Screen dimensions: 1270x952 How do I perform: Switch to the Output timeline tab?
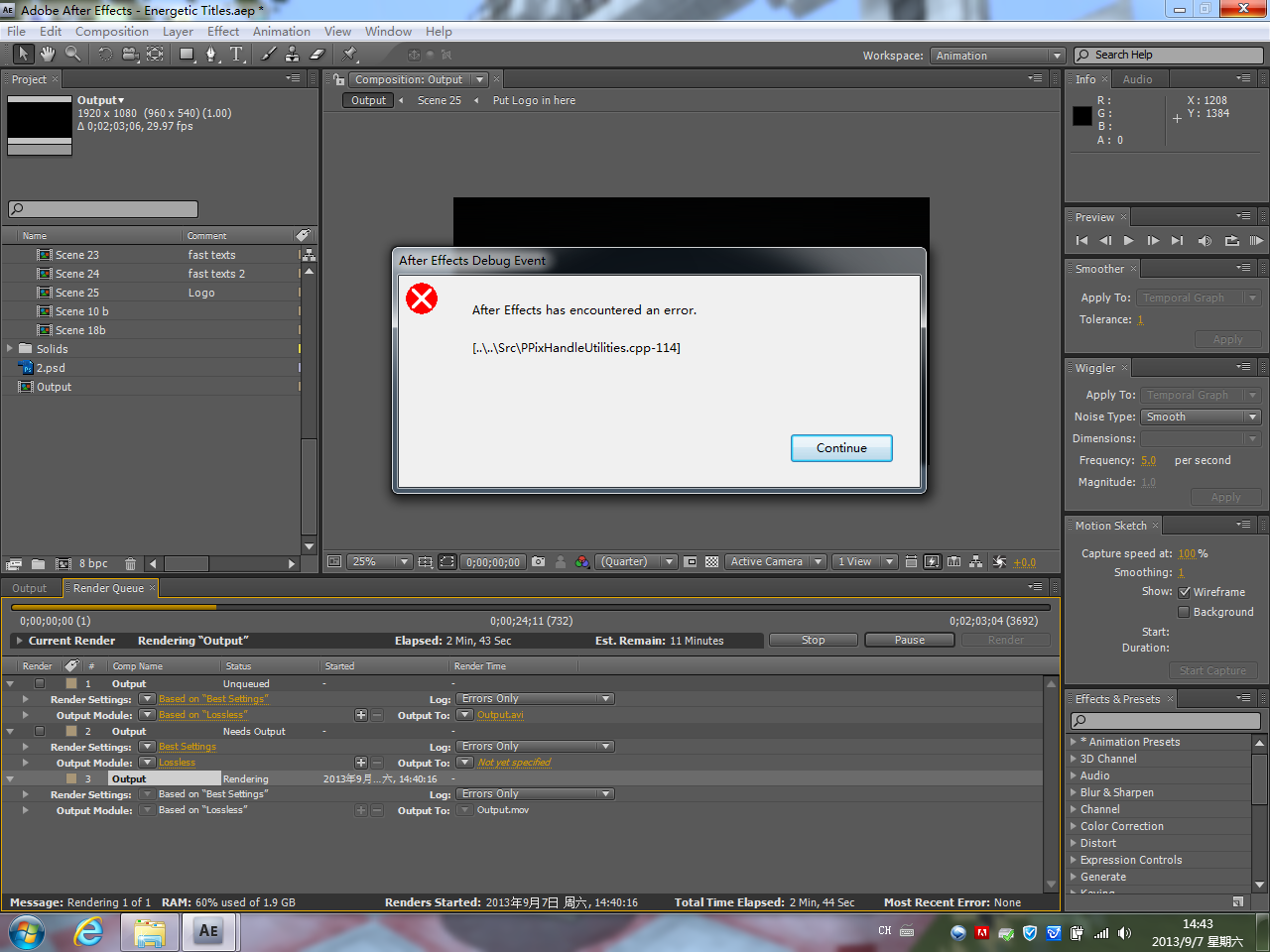click(x=29, y=588)
